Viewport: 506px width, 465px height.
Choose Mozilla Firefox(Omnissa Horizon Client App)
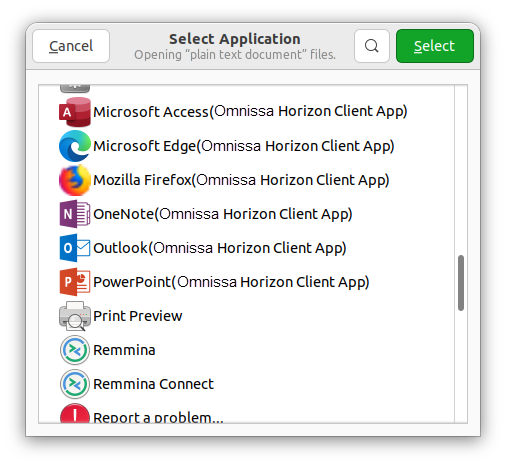click(x=241, y=180)
